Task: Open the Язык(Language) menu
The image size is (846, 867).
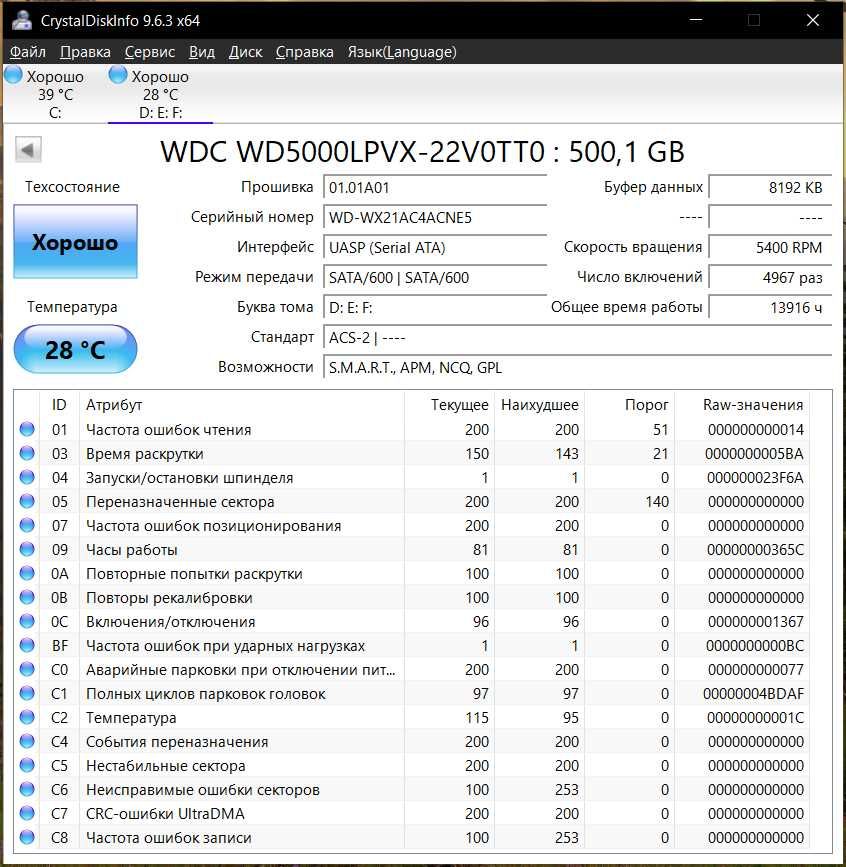Action: (x=402, y=52)
